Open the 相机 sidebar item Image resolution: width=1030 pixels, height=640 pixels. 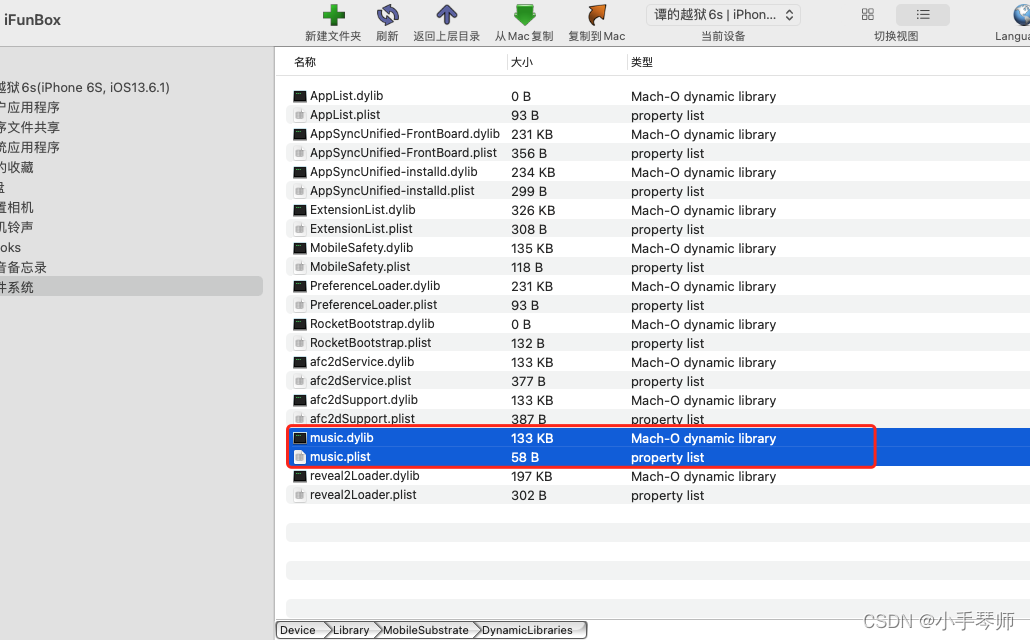(16, 208)
